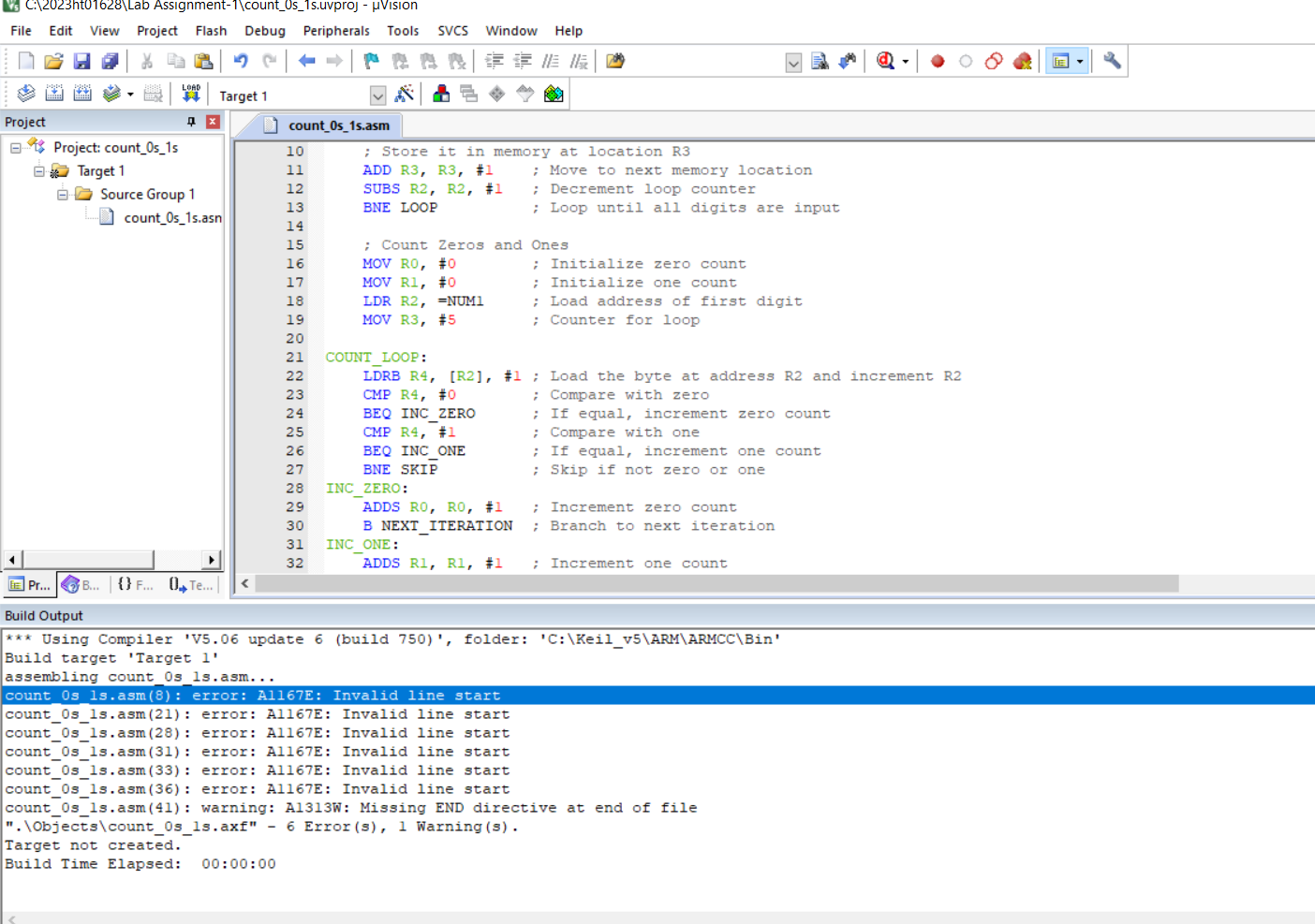Collapse the Project: count_0s_1s root node
The image size is (1315, 924).
[x=16, y=148]
